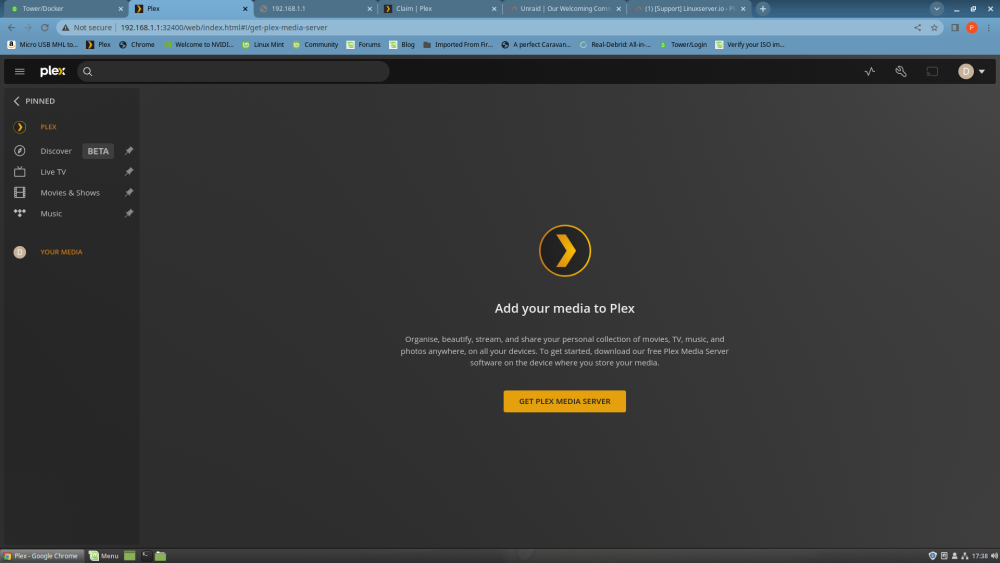The width and height of the screenshot is (1000, 563).
Task: Click the volume tray icon
Action: [994, 556]
